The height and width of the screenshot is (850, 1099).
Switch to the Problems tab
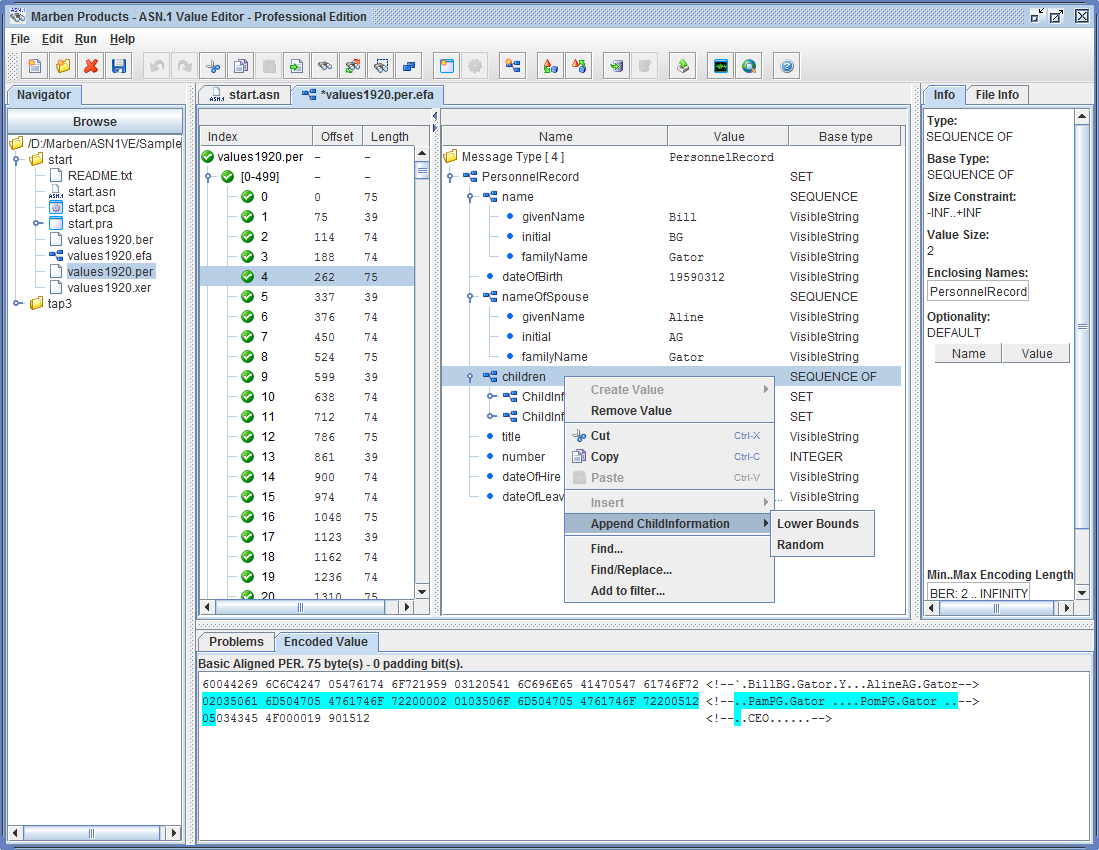point(236,642)
